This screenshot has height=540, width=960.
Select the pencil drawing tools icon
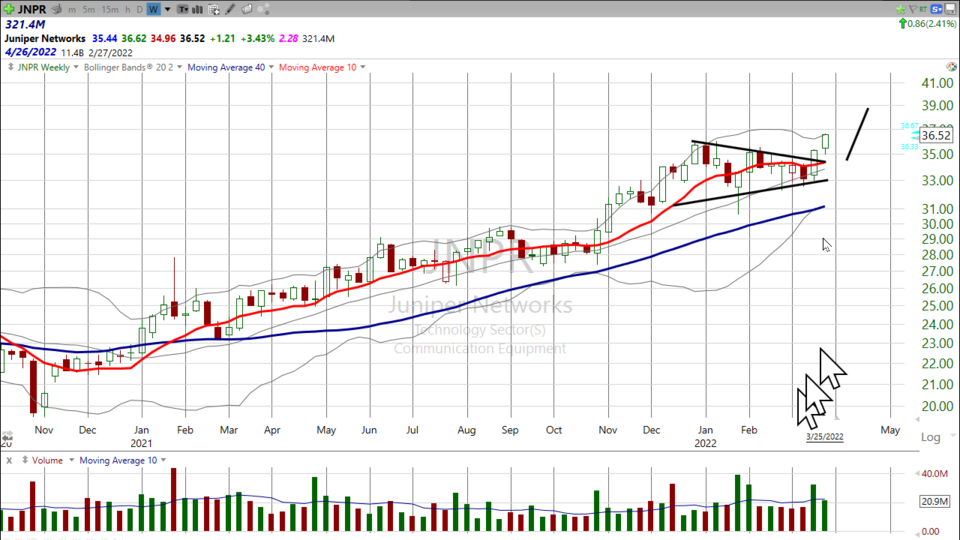click(230, 9)
